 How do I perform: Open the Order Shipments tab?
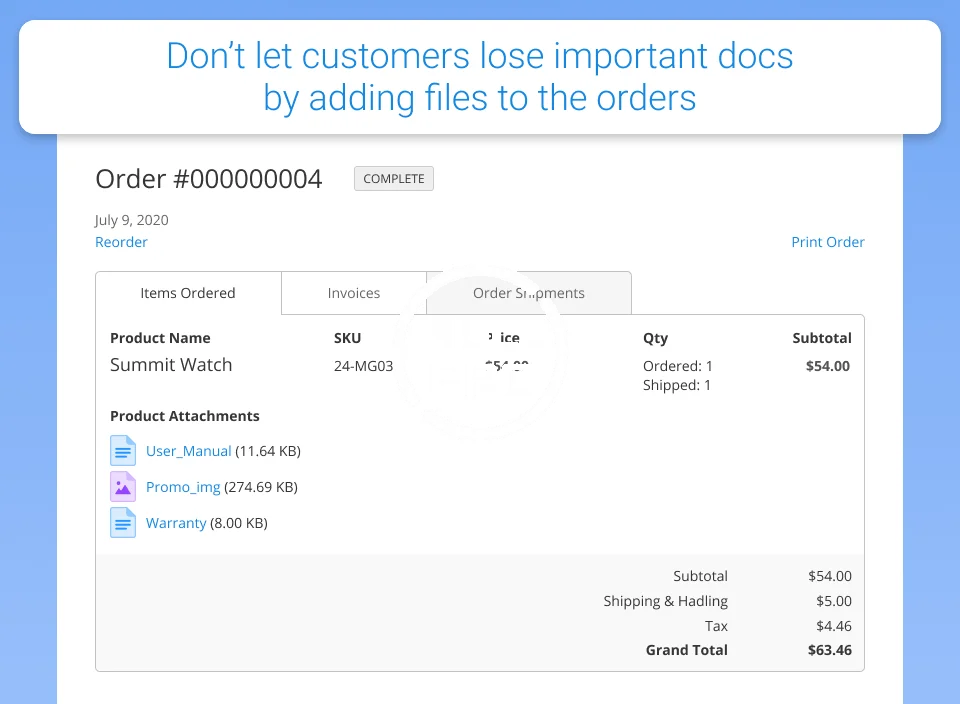529,293
